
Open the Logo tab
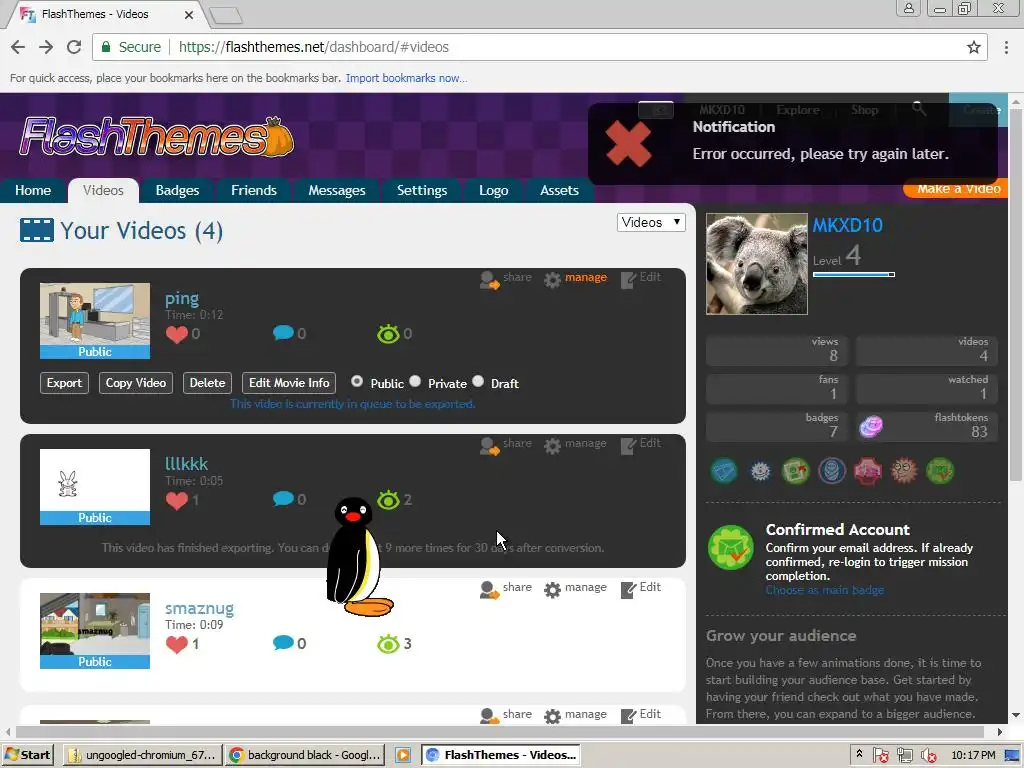point(493,190)
